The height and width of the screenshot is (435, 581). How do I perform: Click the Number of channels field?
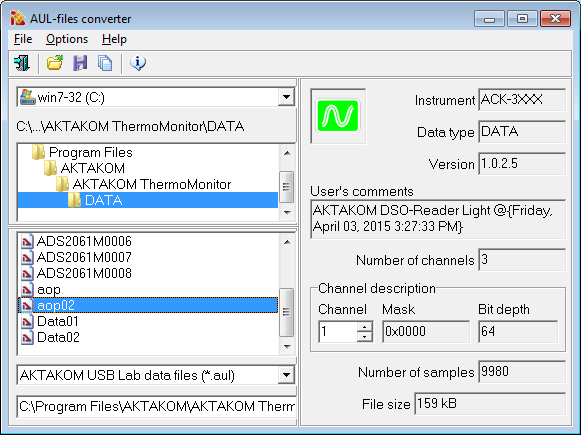click(x=522, y=260)
